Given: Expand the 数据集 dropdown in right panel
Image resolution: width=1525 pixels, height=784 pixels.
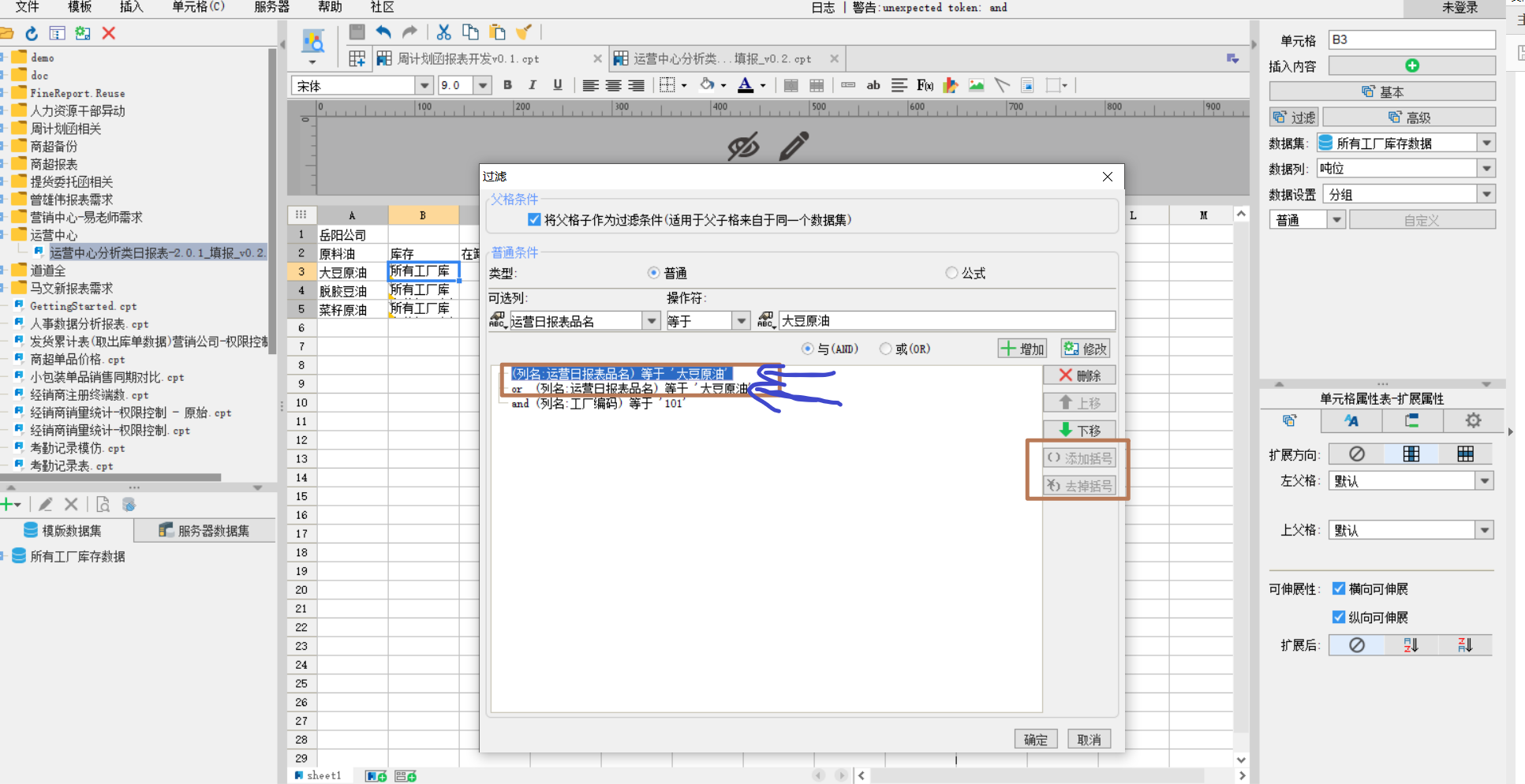Looking at the screenshot, I should tap(1487, 143).
